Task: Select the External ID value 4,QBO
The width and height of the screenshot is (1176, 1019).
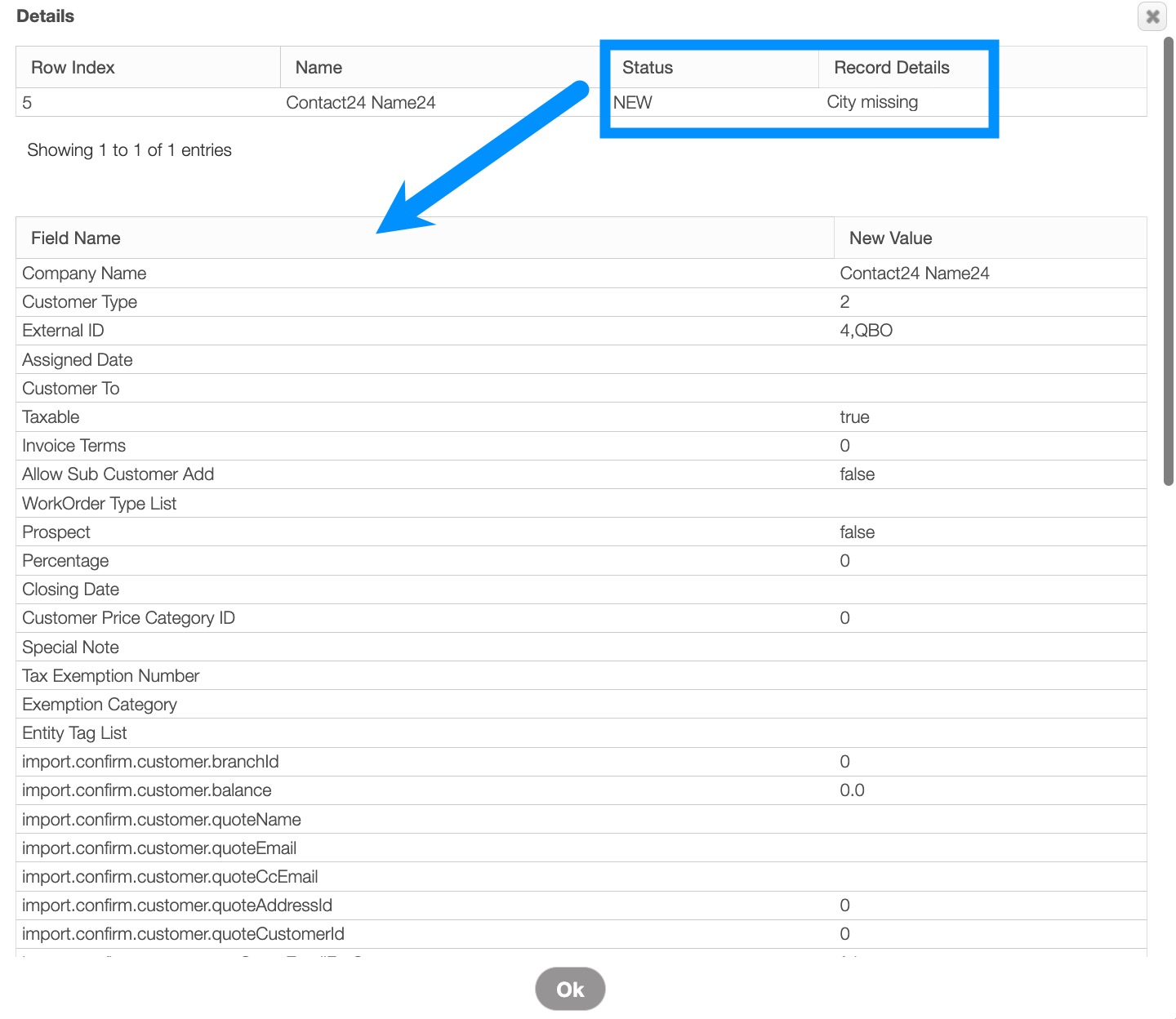Action: [x=866, y=331]
